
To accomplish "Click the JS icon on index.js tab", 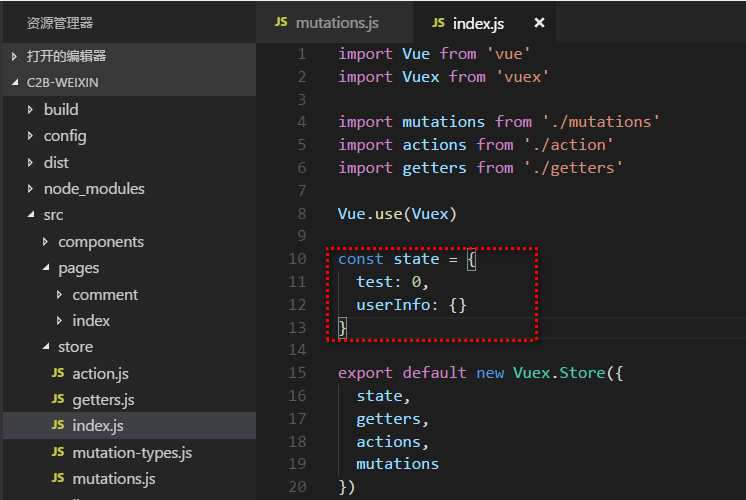I will tap(438, 22).
